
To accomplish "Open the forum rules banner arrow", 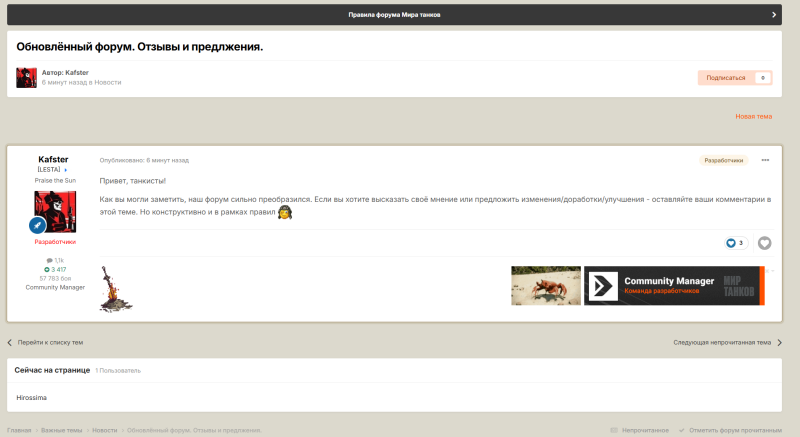I will pyautogui.click(x=773, y=15).
